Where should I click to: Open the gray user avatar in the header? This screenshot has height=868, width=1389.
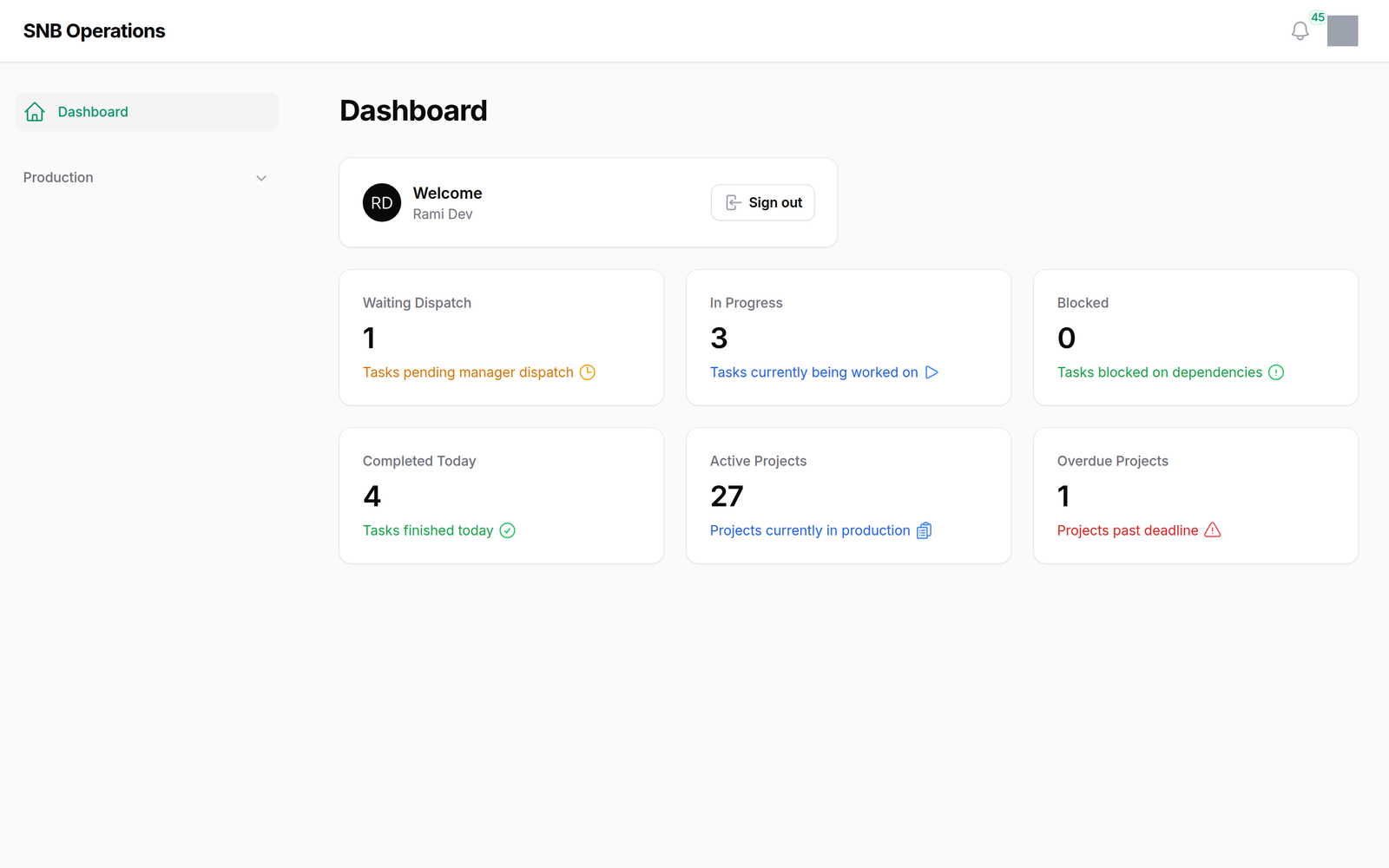tap(1342, 31)
